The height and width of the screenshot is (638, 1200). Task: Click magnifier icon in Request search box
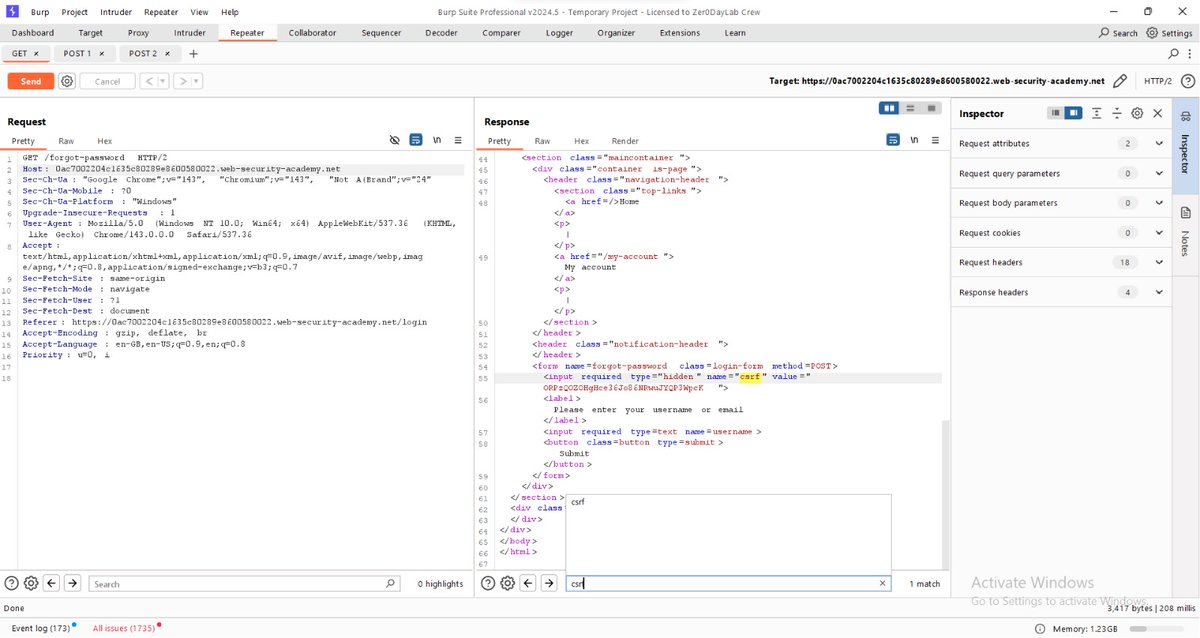point(391,583)
